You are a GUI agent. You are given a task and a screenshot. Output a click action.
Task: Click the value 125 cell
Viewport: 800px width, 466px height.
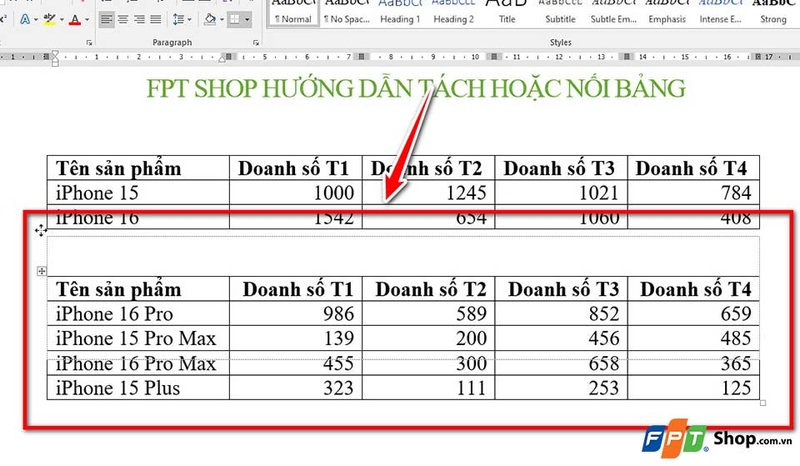[693, 388]
